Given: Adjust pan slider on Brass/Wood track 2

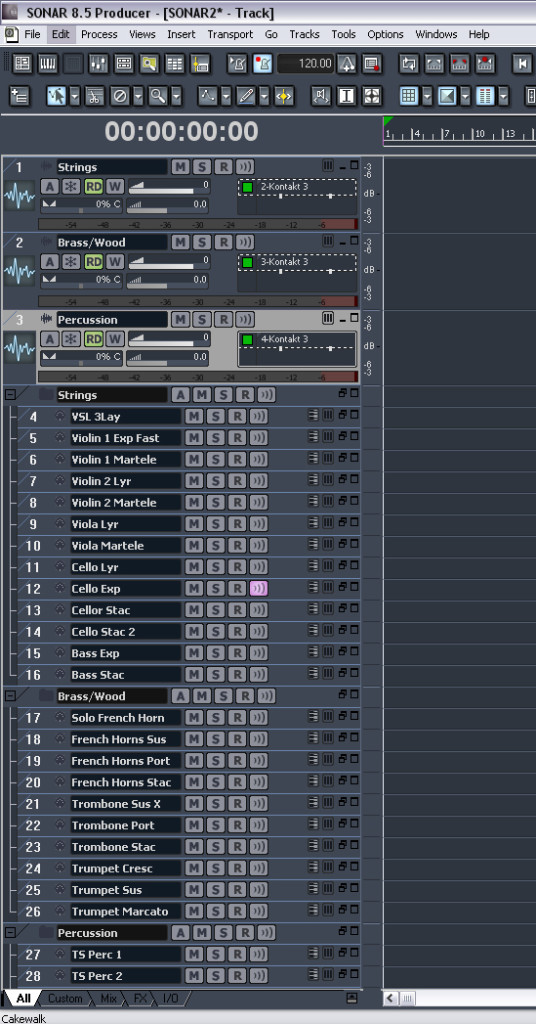Looking at the screenshot, I should coord(81,280).
